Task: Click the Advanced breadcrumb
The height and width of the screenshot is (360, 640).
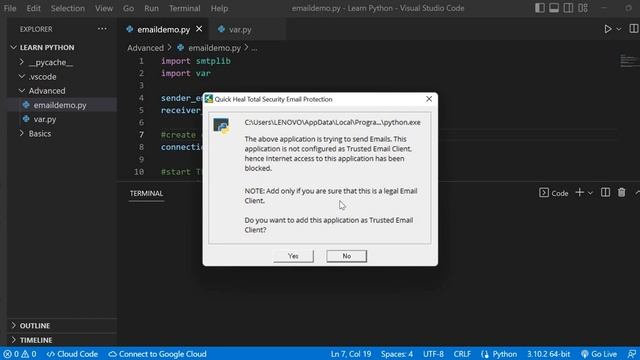Action: click(x=145, y=48)
